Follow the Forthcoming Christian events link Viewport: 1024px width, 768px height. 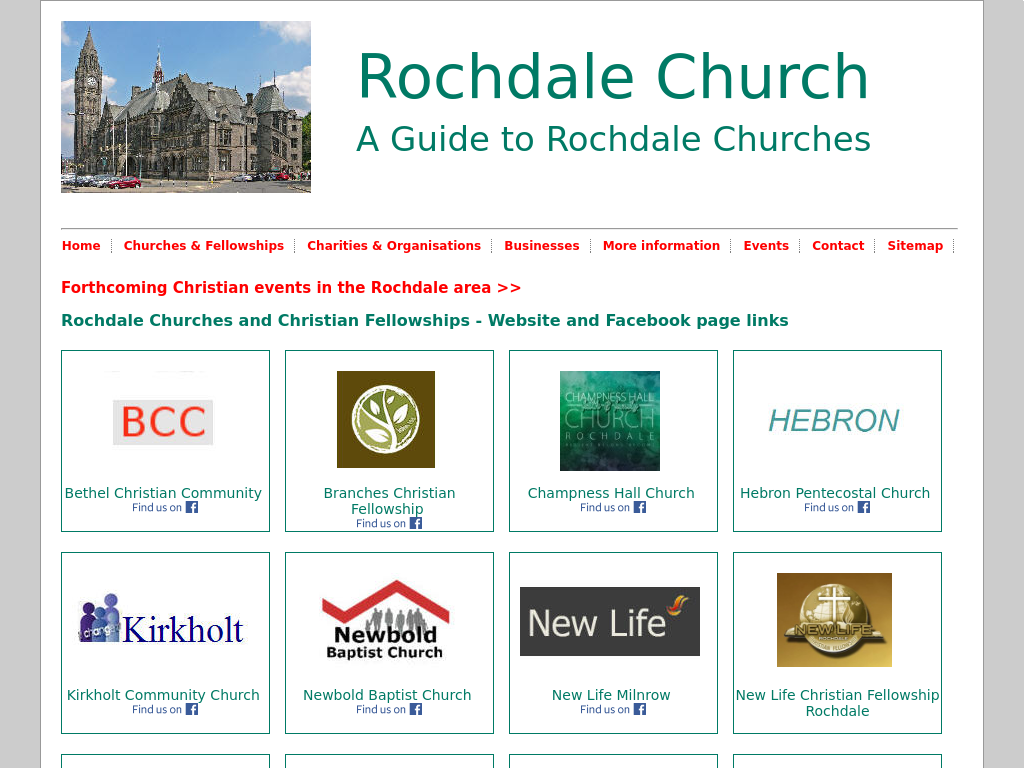pos(291,288)
